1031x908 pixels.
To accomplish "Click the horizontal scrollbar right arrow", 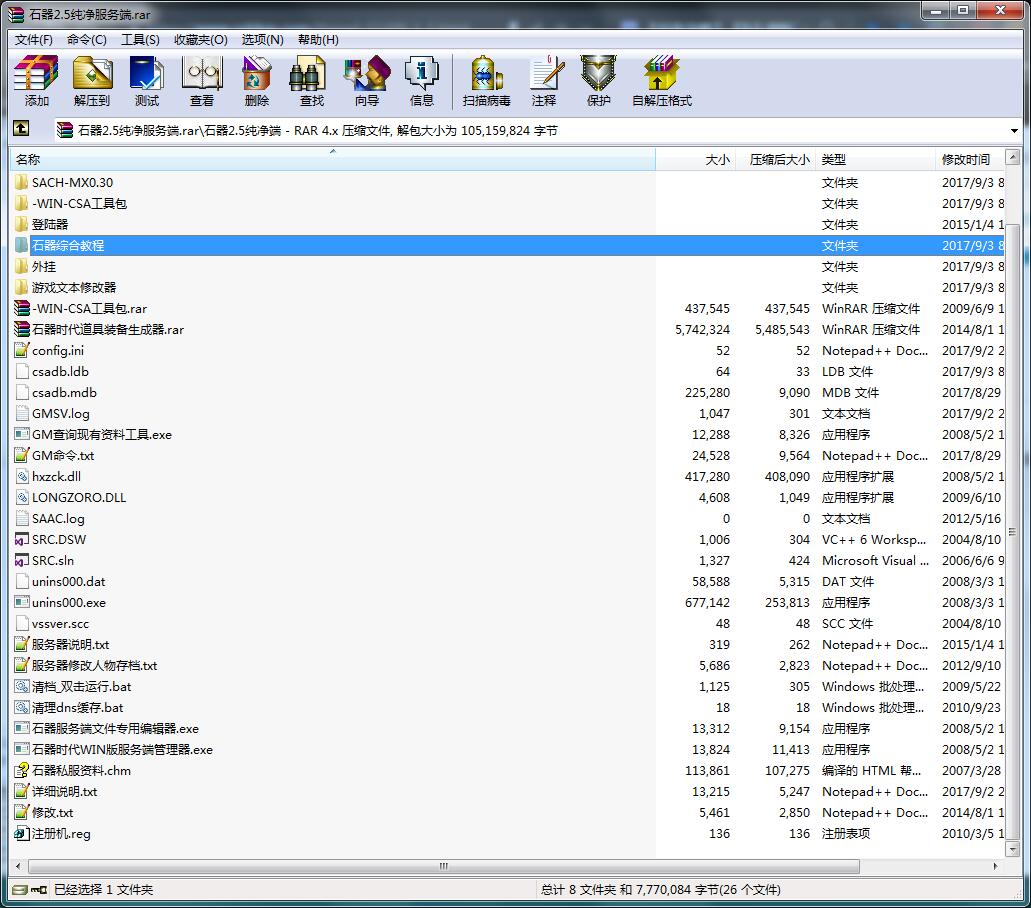I will [995, 866].
